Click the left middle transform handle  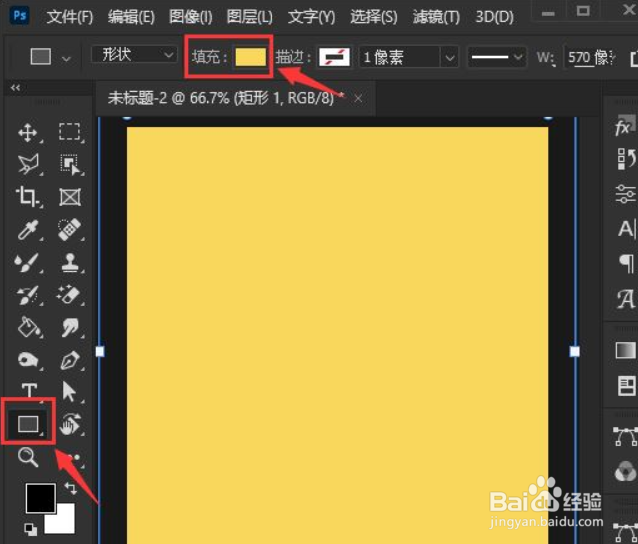pos(100,352)
